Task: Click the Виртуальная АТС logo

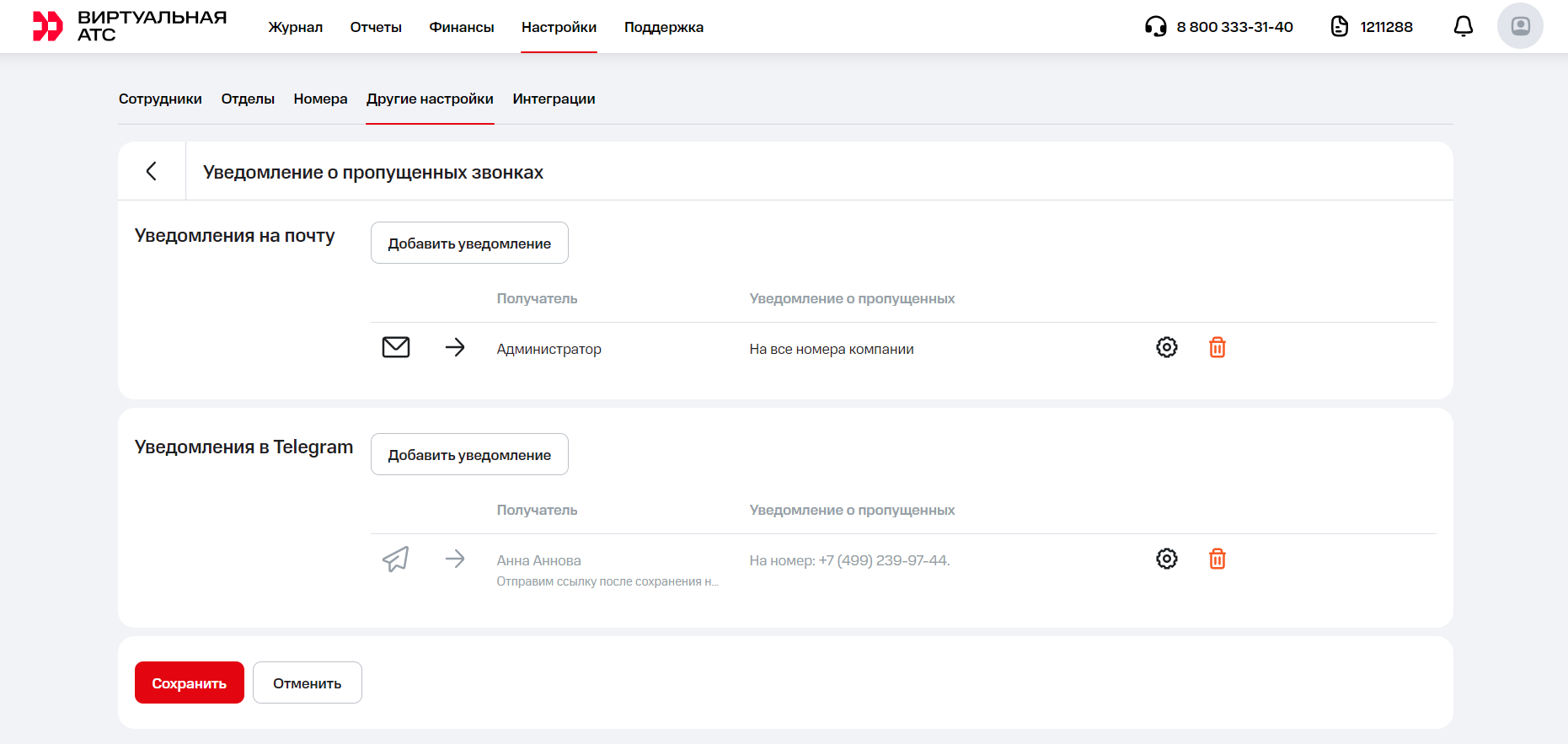Action: (x=129, y=26)
